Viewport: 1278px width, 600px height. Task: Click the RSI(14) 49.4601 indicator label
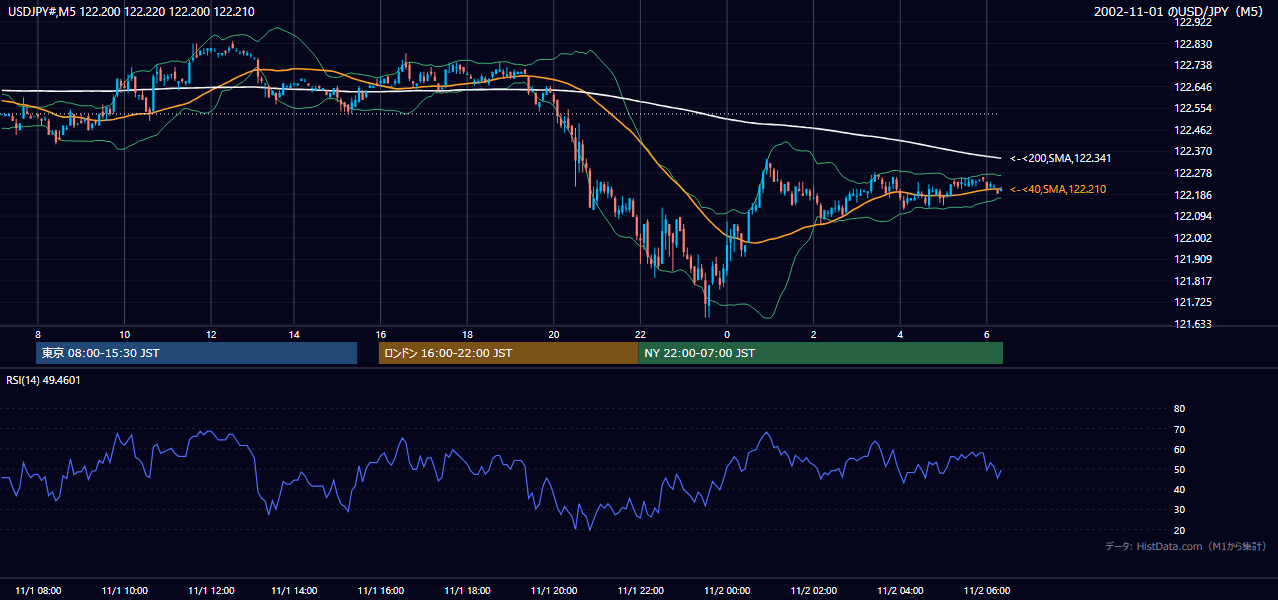(44, 380)
